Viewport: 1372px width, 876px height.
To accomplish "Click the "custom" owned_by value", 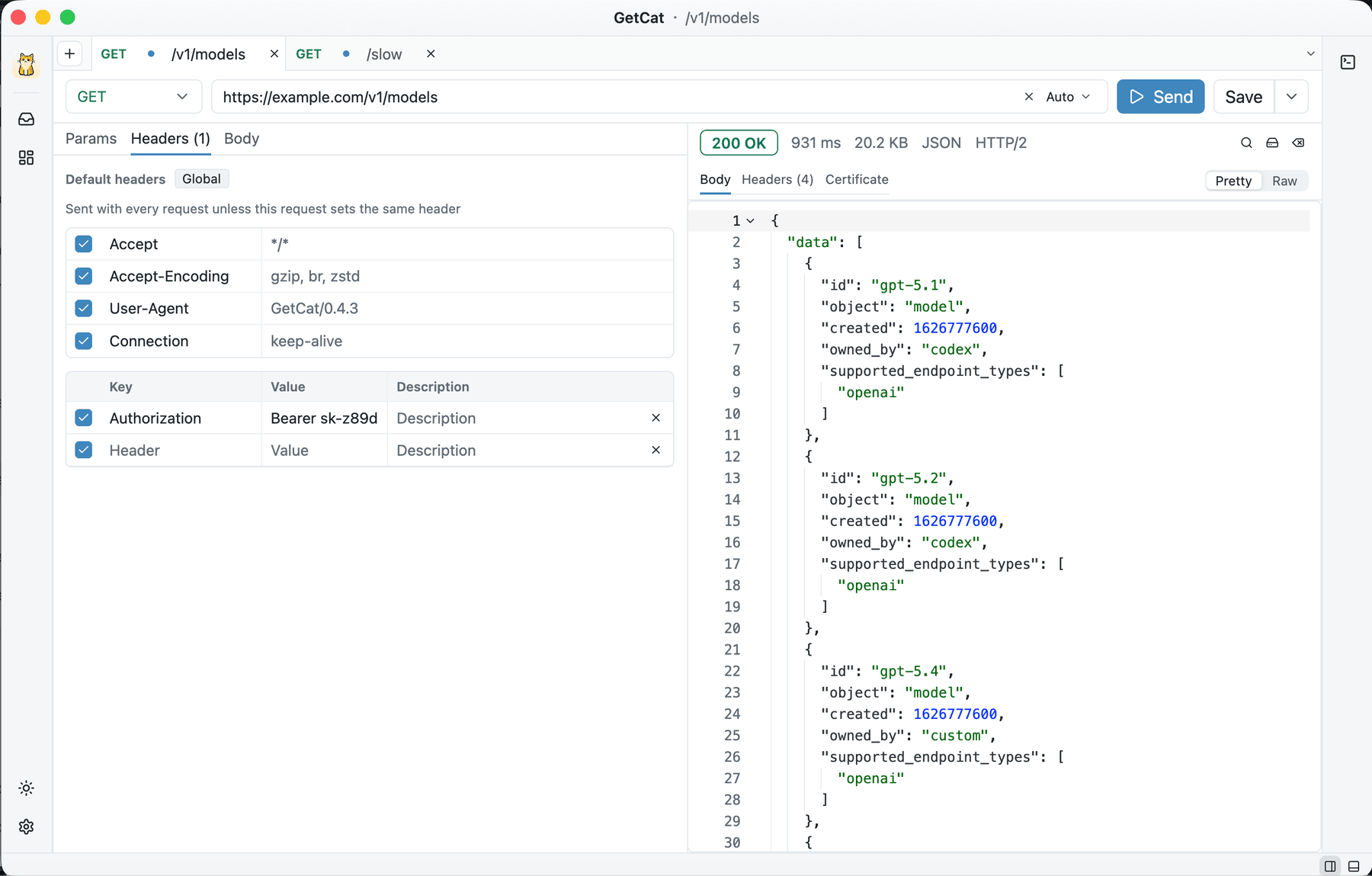I will [955, 735].
